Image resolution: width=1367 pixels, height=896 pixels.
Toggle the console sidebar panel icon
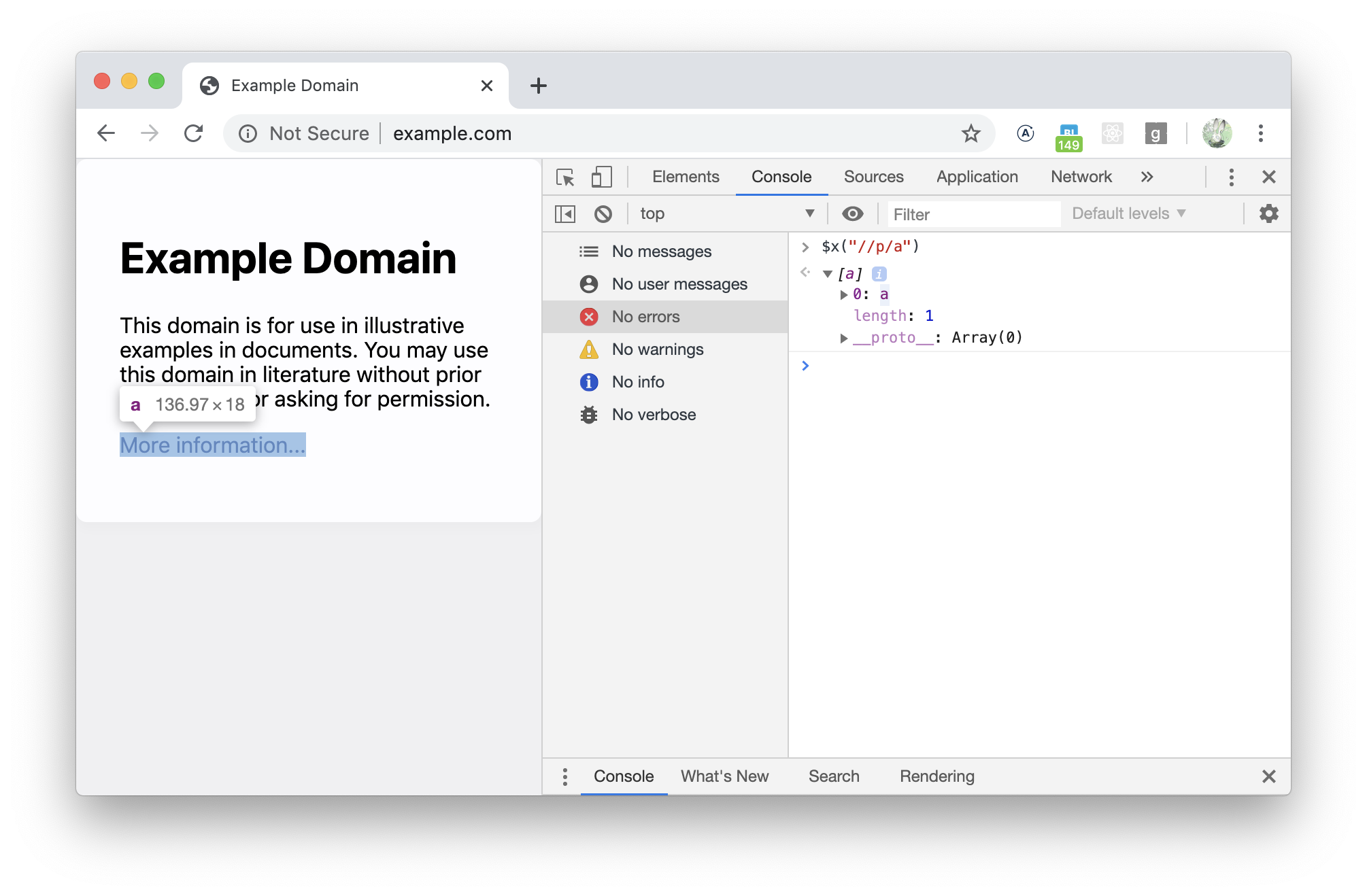point(565,214)
